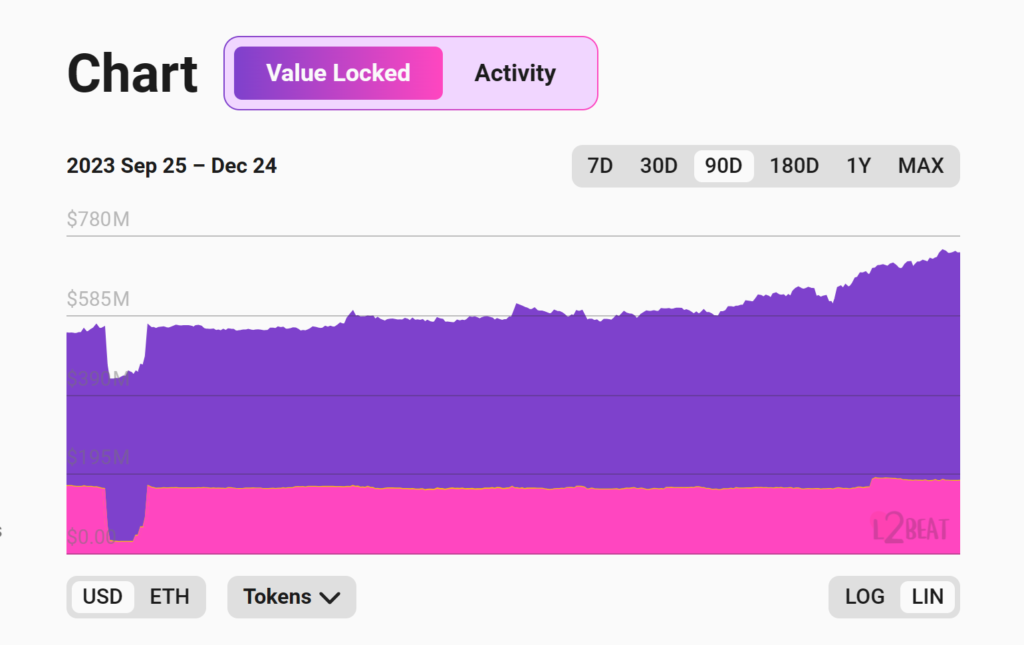
Task: Select the 30D time range
Action: 658,166
